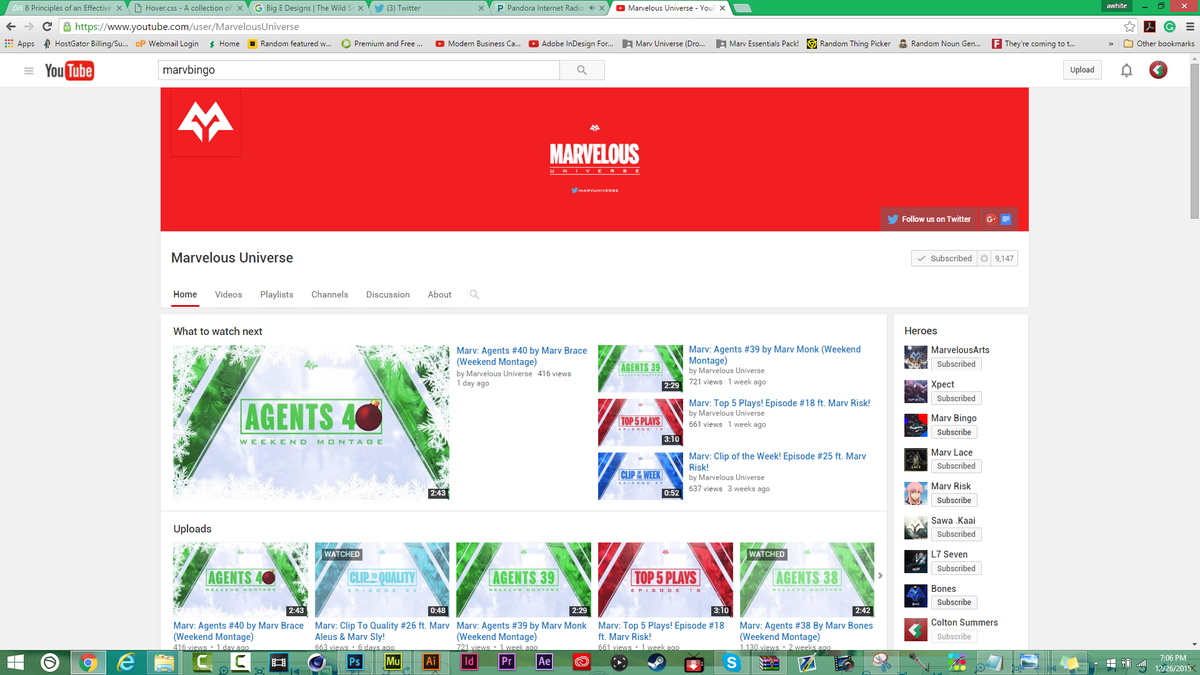1200x675 pixels.
Task: Open Chrome's menu button
Action: 1188,27
